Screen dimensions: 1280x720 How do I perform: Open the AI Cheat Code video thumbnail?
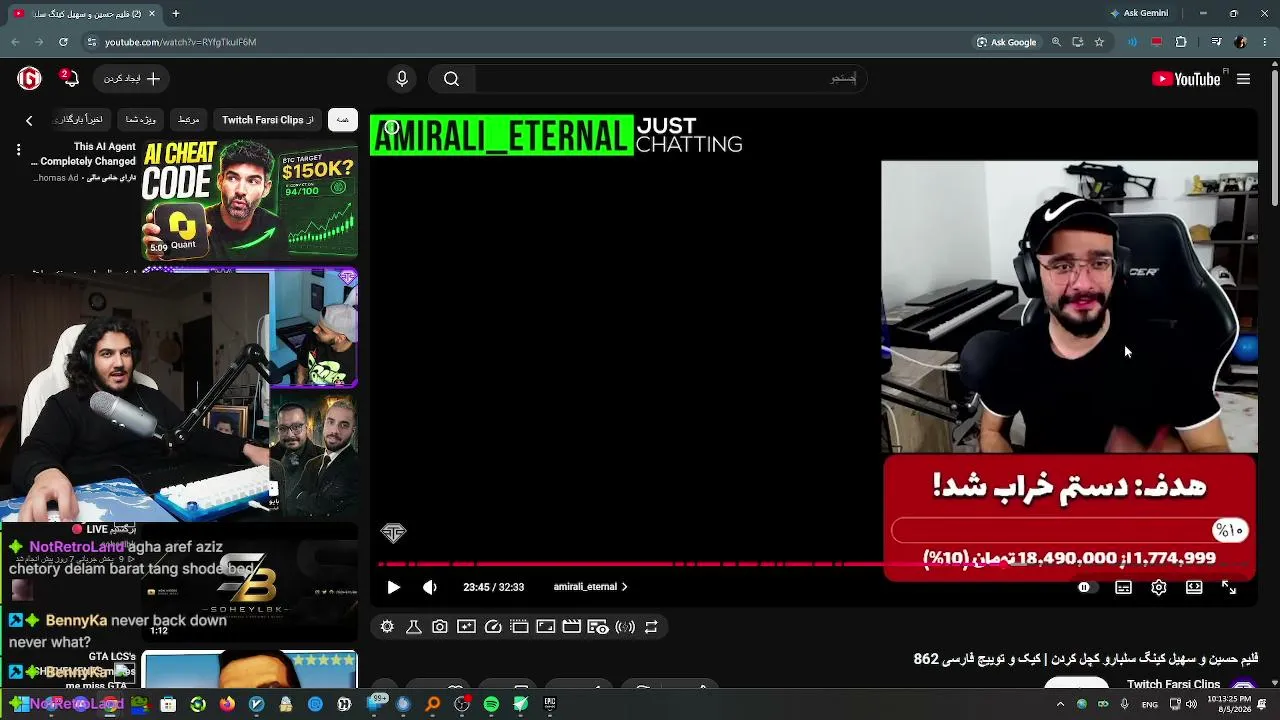pos(250,199)
